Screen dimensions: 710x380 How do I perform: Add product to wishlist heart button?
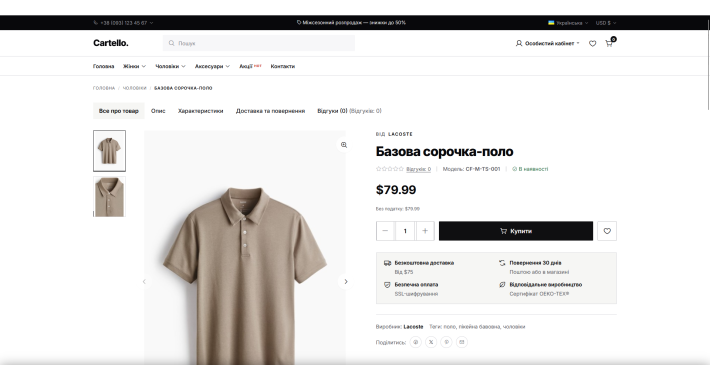[x=607, y=231]
